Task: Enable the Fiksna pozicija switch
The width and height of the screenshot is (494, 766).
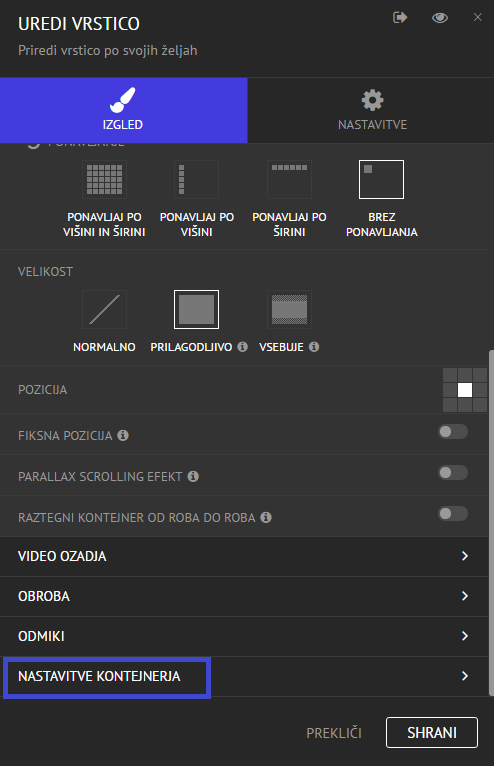Action: (x=453, y=432)
